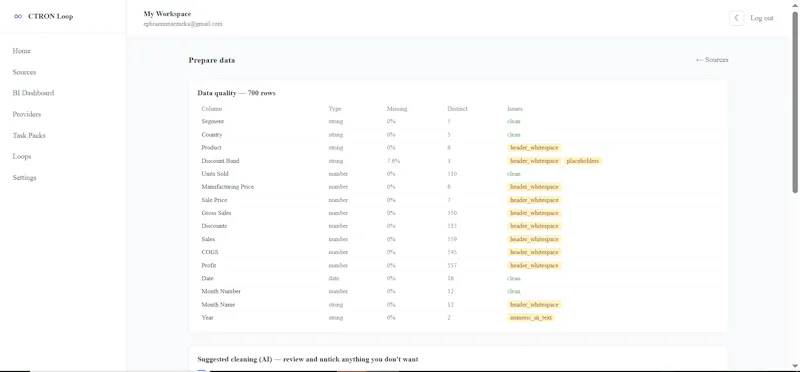The image size is (800, 372).
Task: Click header_whitespace tag in Month Name row
Action: (x=534, y=305)
